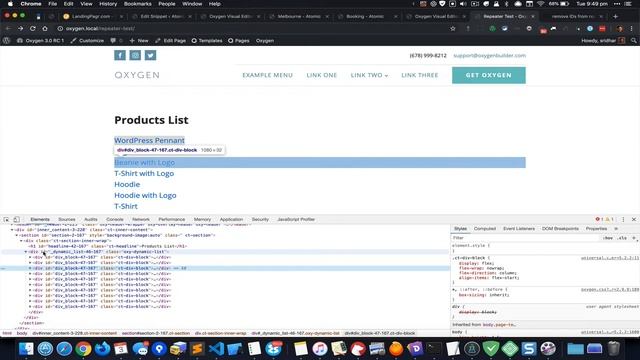Close the Repeater Test tab
640x360 pixels.
533,16
